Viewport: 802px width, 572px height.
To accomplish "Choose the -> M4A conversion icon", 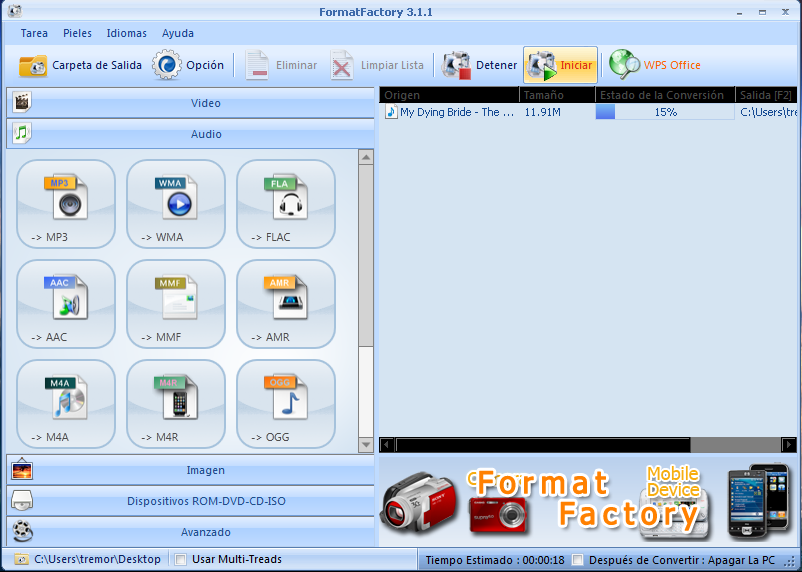I will [x=66, y=404].
